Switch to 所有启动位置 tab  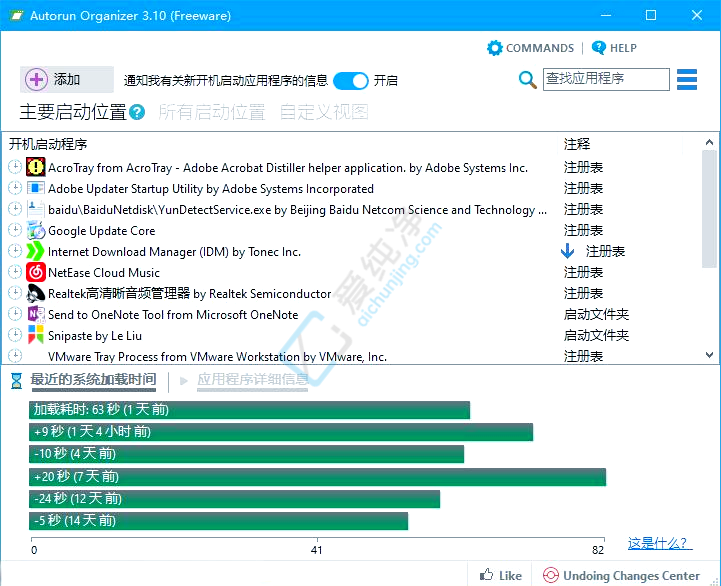click(212, 112)
